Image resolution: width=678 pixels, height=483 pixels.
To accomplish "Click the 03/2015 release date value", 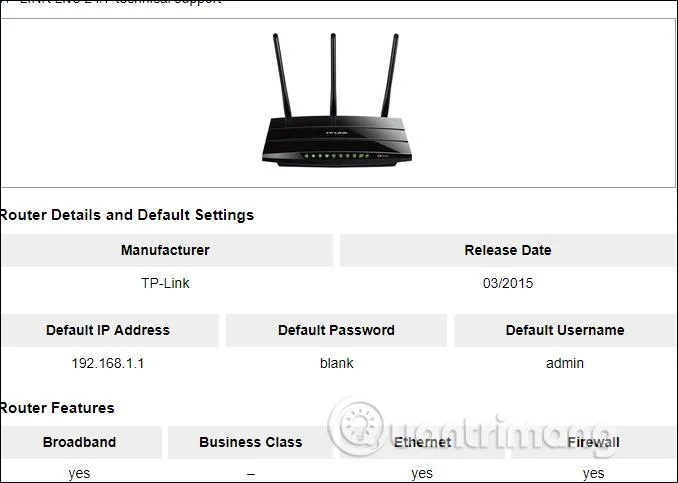I will click(508, 283).
